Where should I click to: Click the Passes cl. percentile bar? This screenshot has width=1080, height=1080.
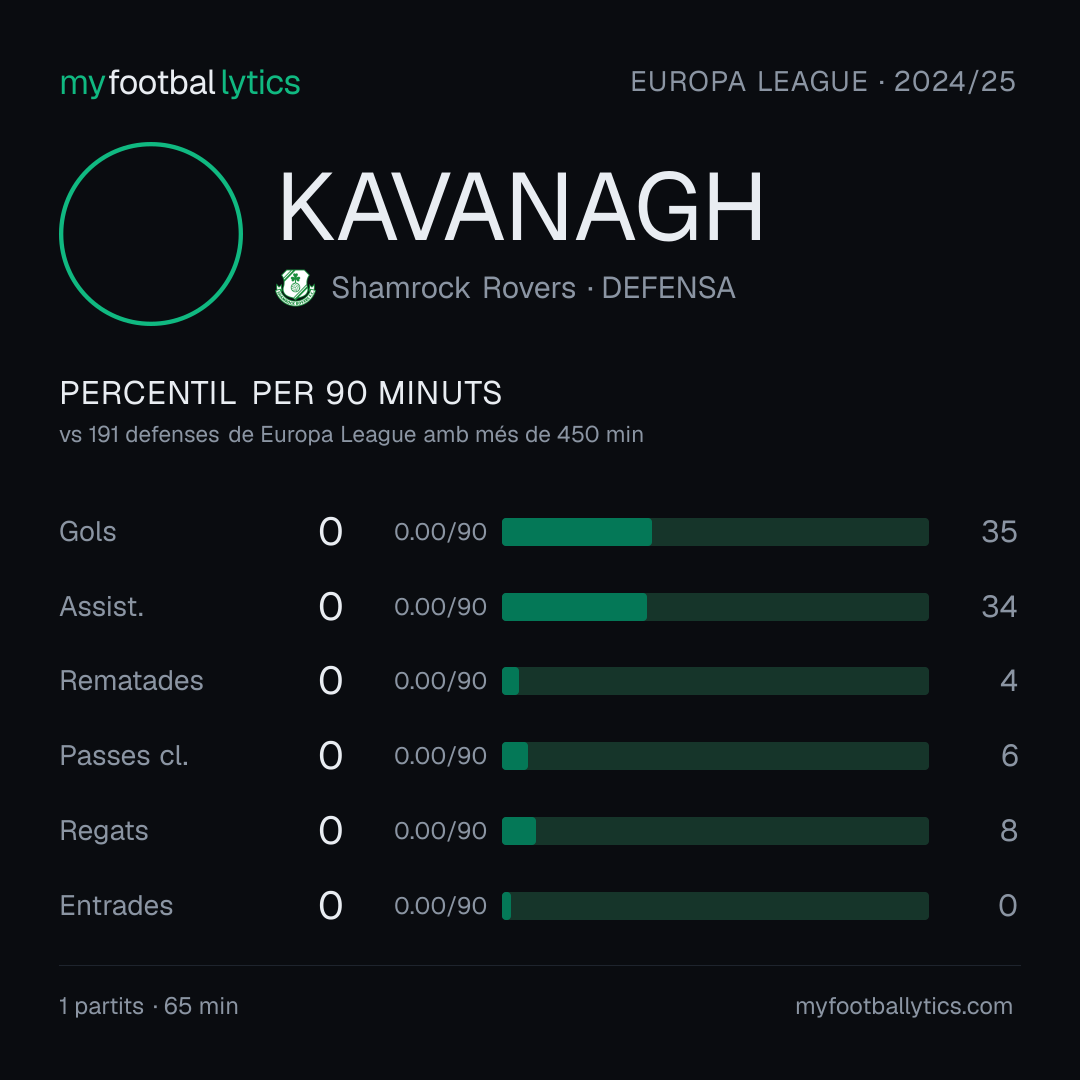point(715,756)
